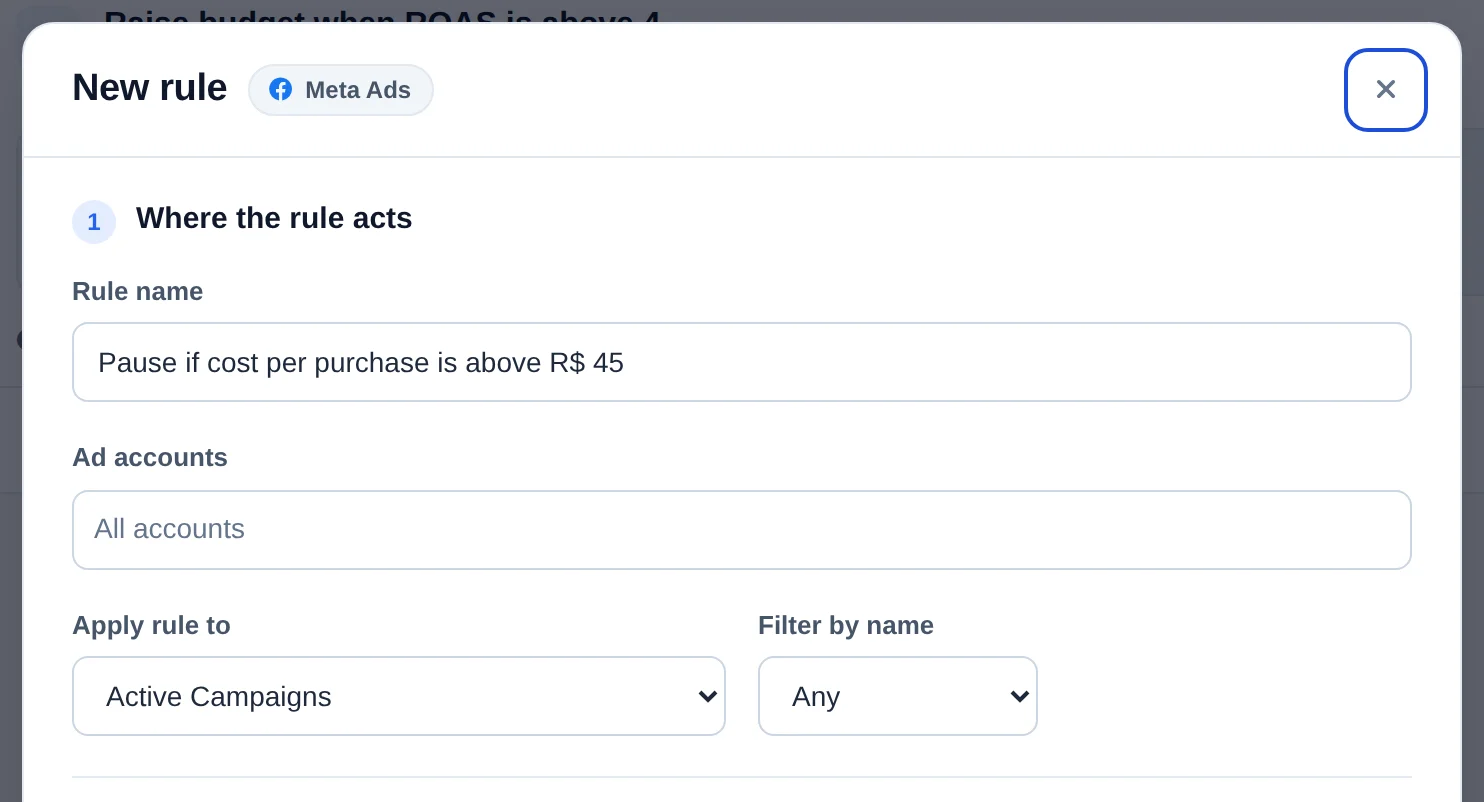Viewport: 1484px width, 802px height.
Task: Click the 'Filter by name' label
Action: pos(846,625)
